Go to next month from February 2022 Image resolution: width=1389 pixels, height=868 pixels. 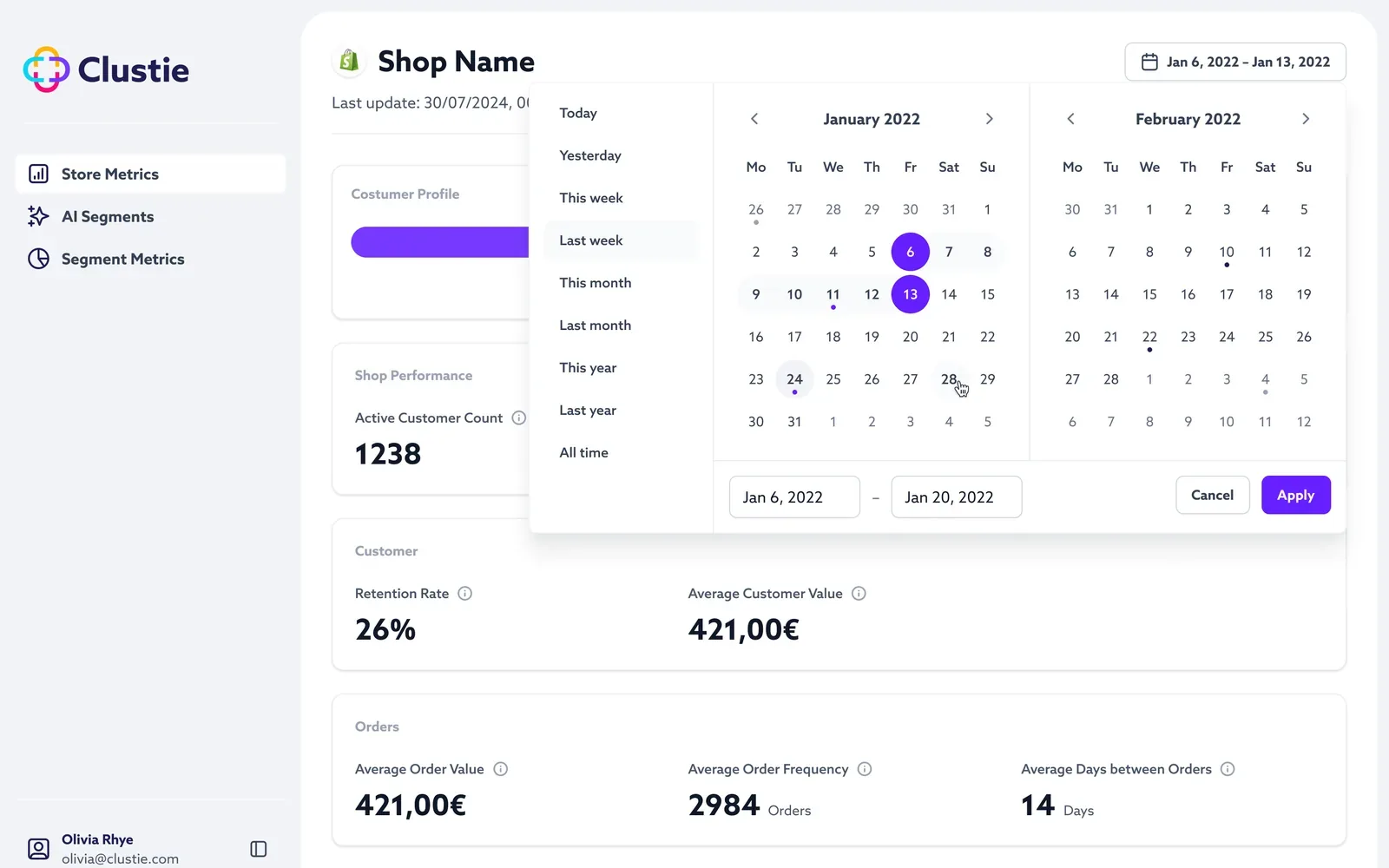(x=1306, y=119)
